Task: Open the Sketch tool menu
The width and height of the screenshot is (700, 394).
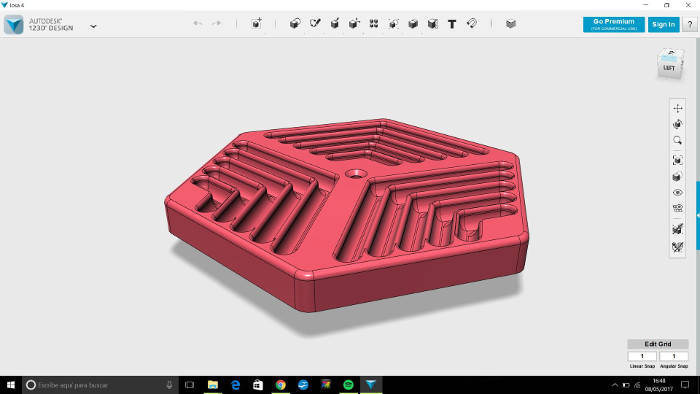Action: coord(315,23)
